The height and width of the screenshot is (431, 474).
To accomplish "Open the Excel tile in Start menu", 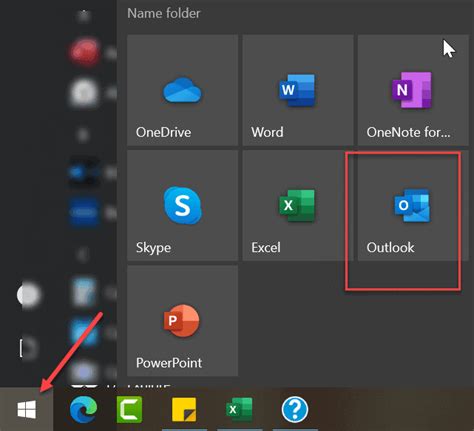I will 298,205.
